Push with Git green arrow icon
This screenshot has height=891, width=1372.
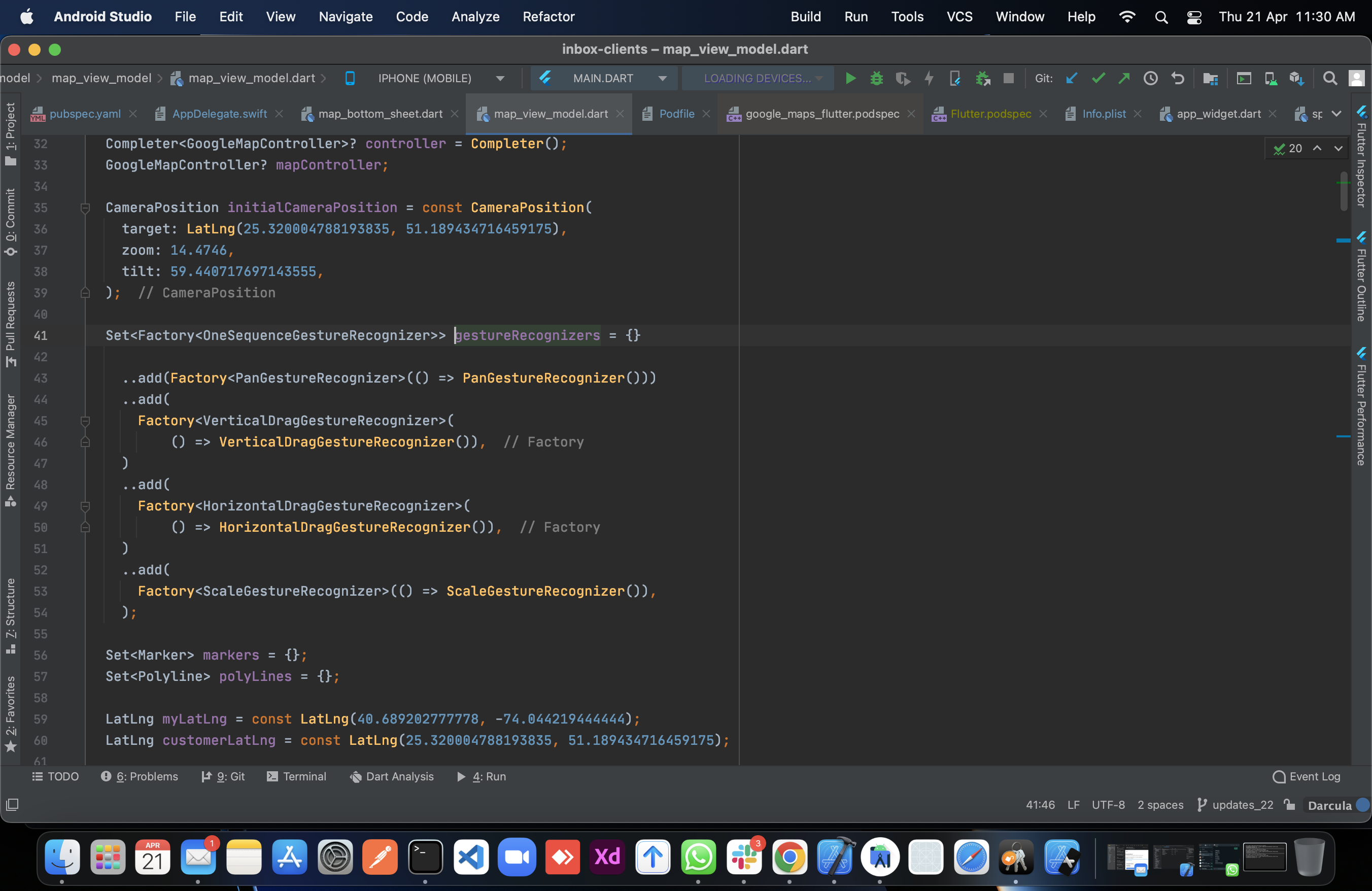(1123, 78)
